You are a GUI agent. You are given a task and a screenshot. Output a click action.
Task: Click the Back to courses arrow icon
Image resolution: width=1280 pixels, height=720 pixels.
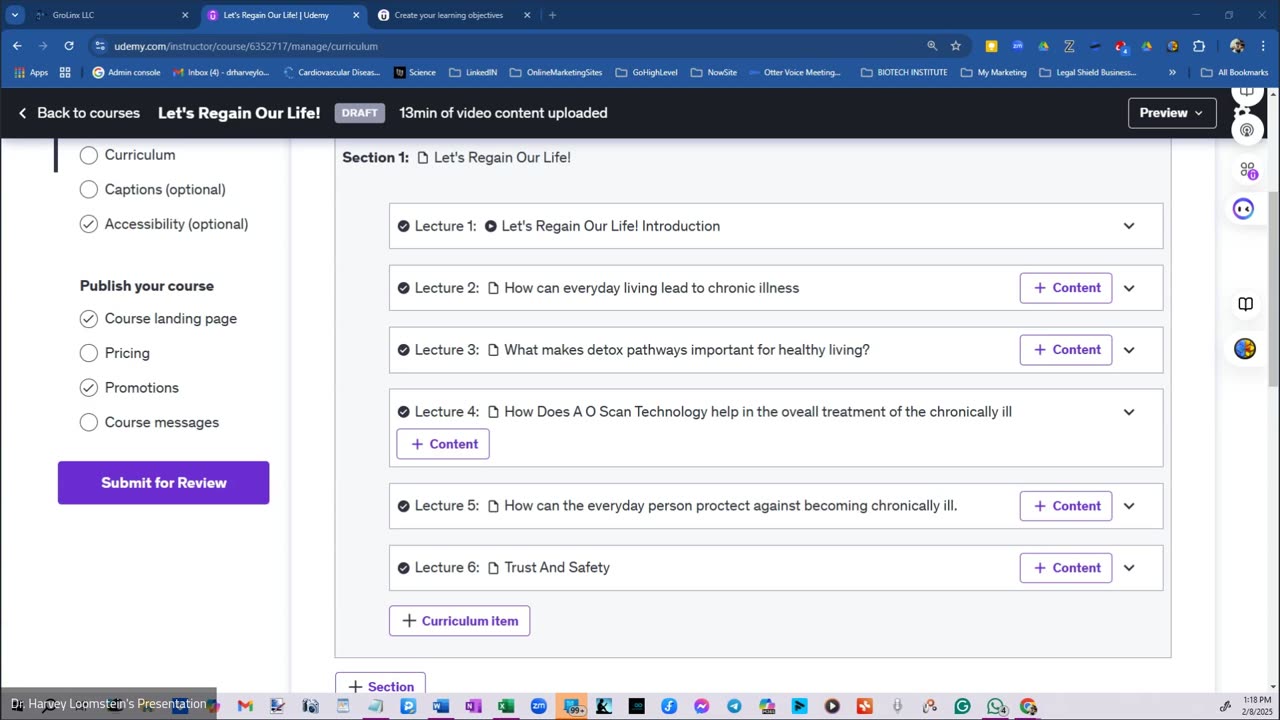(22, 113)
